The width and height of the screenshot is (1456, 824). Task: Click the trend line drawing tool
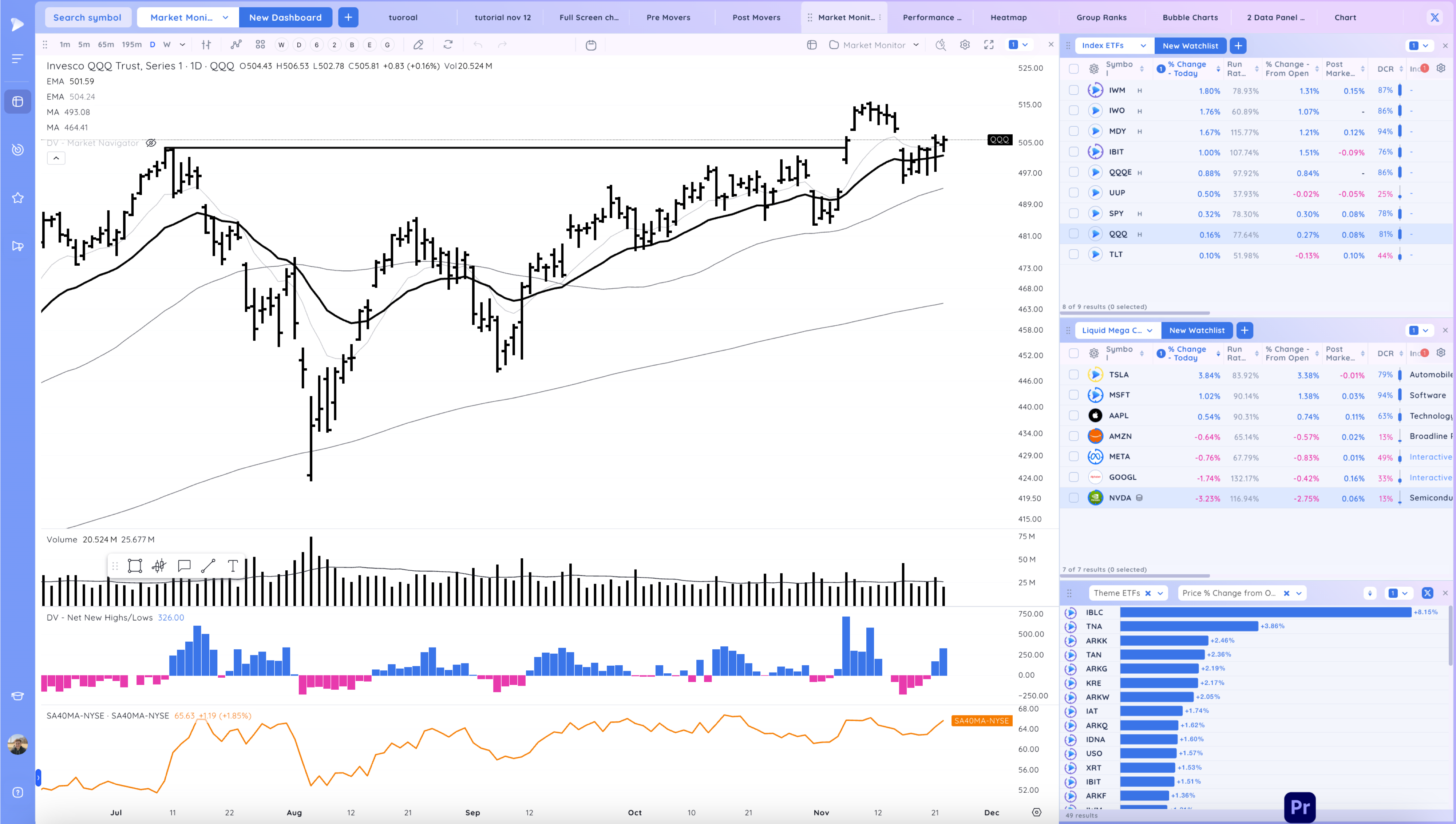click(x=208, y=566)
